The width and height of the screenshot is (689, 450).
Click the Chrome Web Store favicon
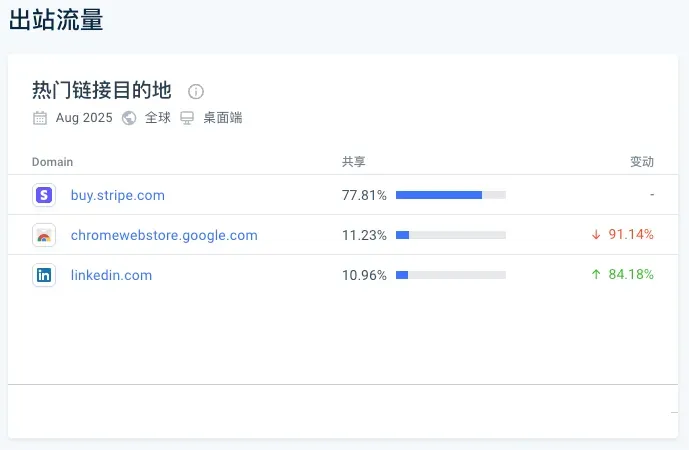44,235
